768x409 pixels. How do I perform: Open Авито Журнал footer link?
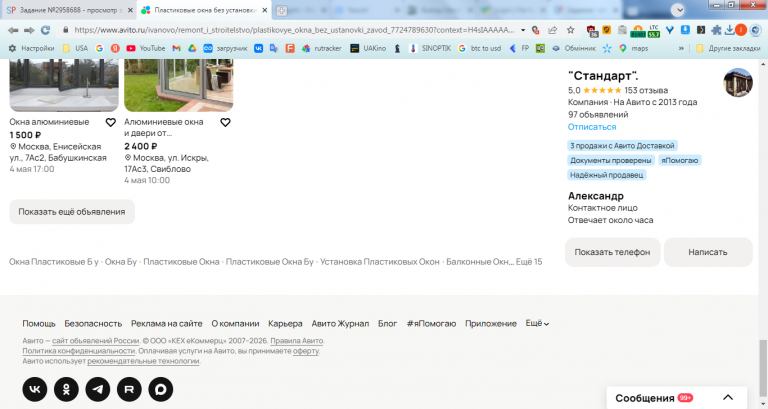tap(340, 324)
